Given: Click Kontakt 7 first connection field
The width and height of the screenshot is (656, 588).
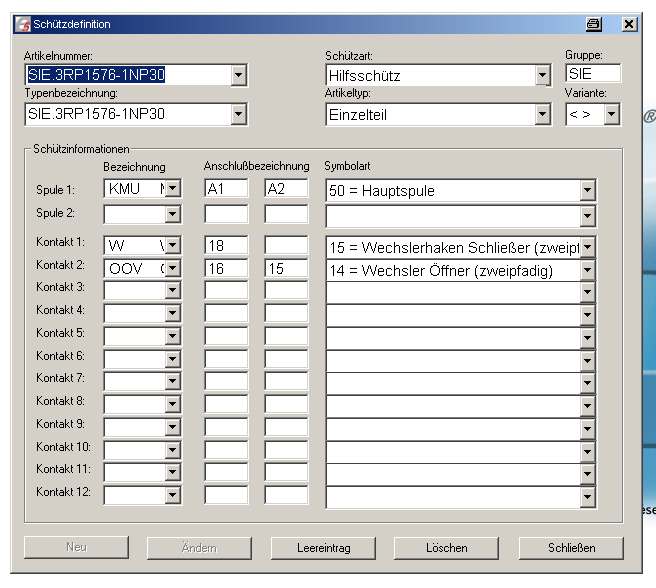Looking at the screenshot, I should click(226, 381).
